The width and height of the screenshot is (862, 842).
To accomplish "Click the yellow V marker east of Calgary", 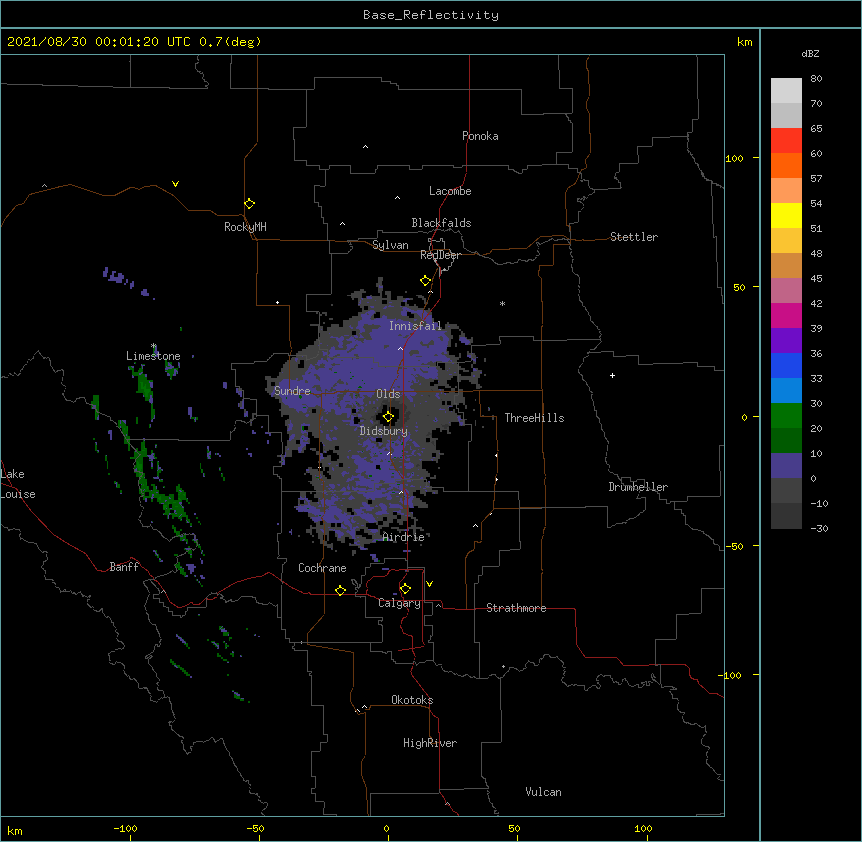I will 429,584.
